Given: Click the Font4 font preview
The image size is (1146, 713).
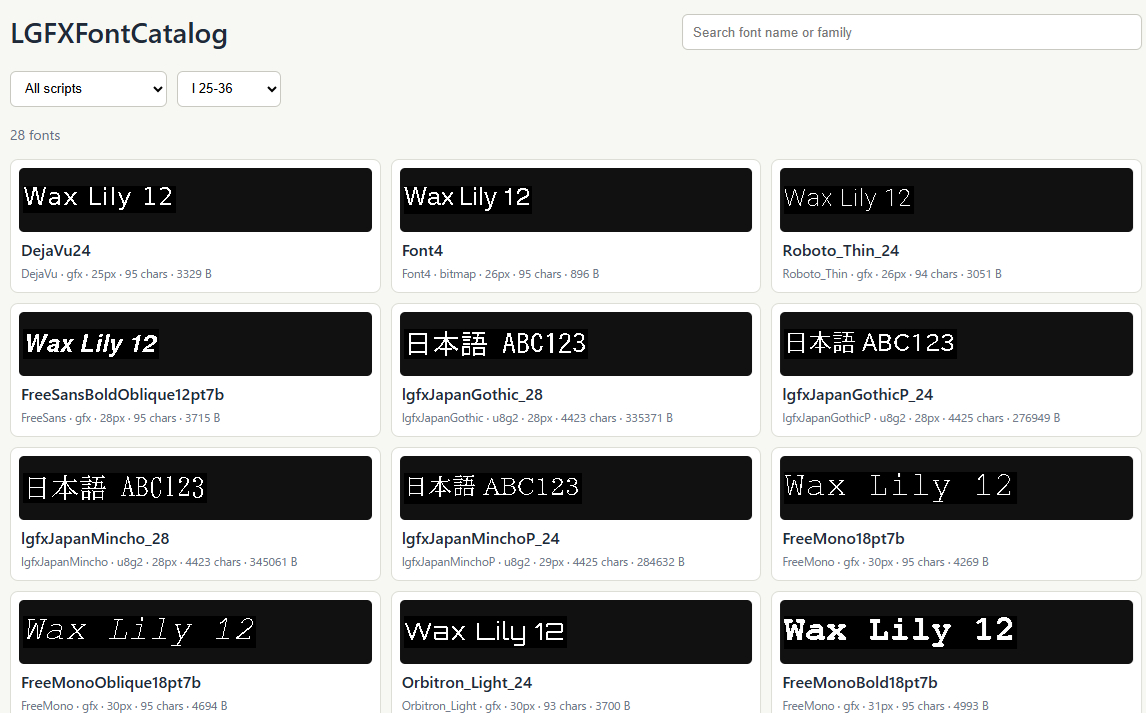Looking at the screenshot, I should [x=576, y=200].
